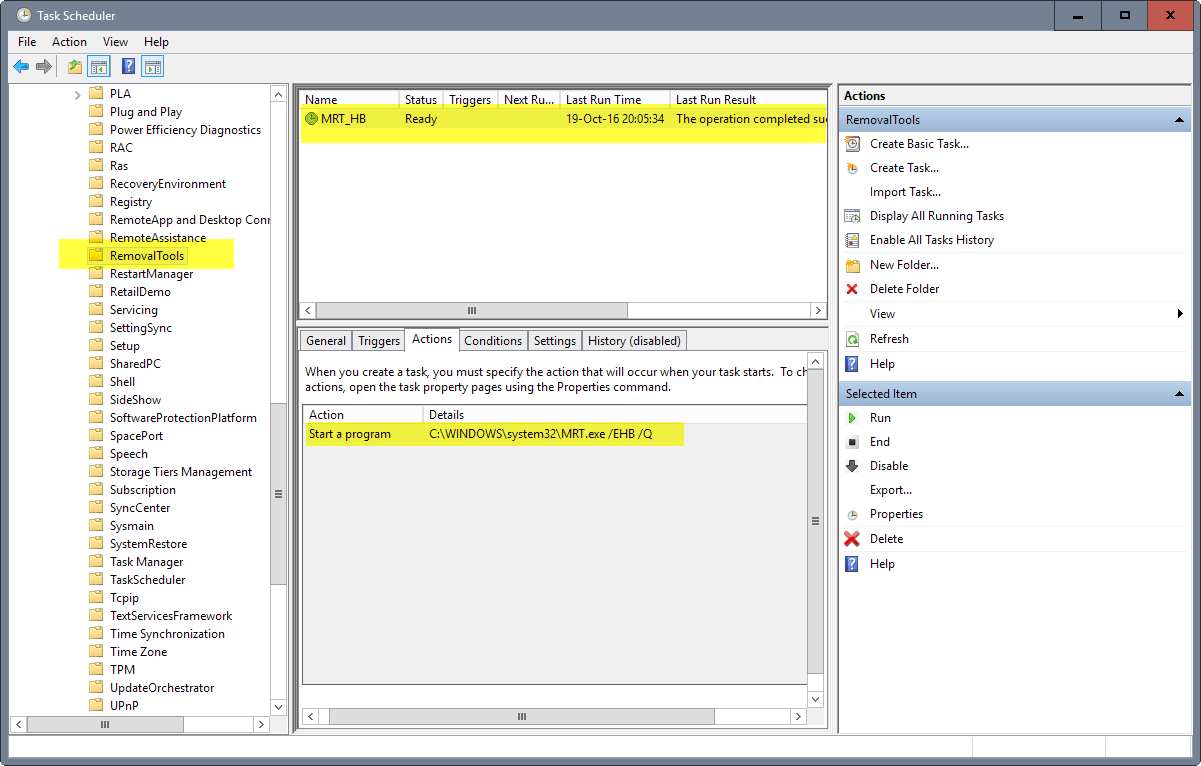Click the action details horizontal scrollbar thumb
Screen dimensions: 1201x766
[x=521, y=717]
